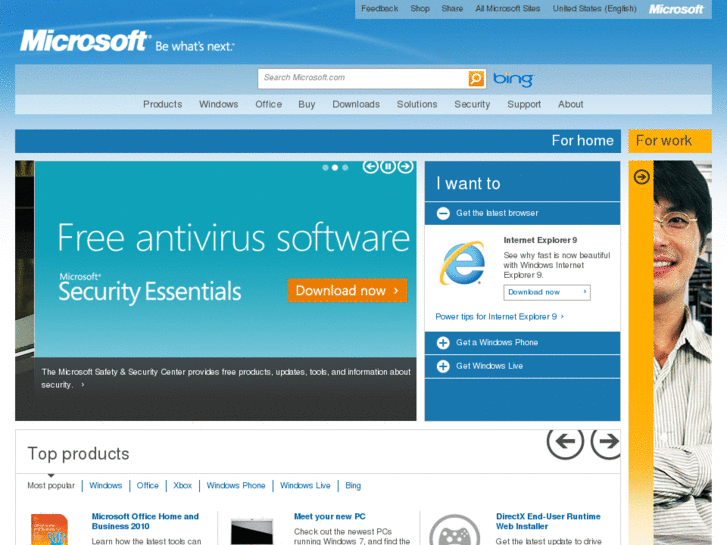Click the Bing search magnifier icon
Viewport: 727px width, 545px height.
click(x=476, y=78)
